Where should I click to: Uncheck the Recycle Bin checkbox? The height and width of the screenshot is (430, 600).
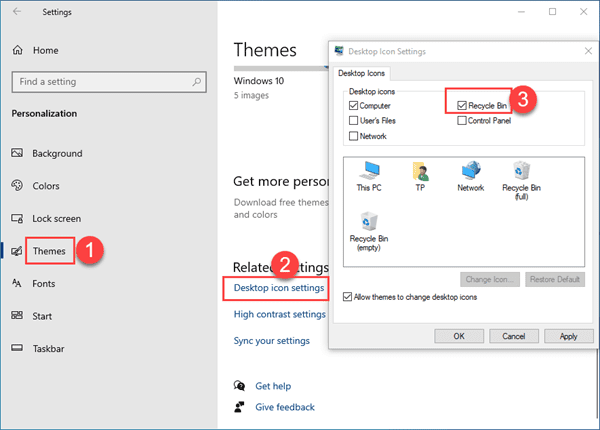pos(461,105)
